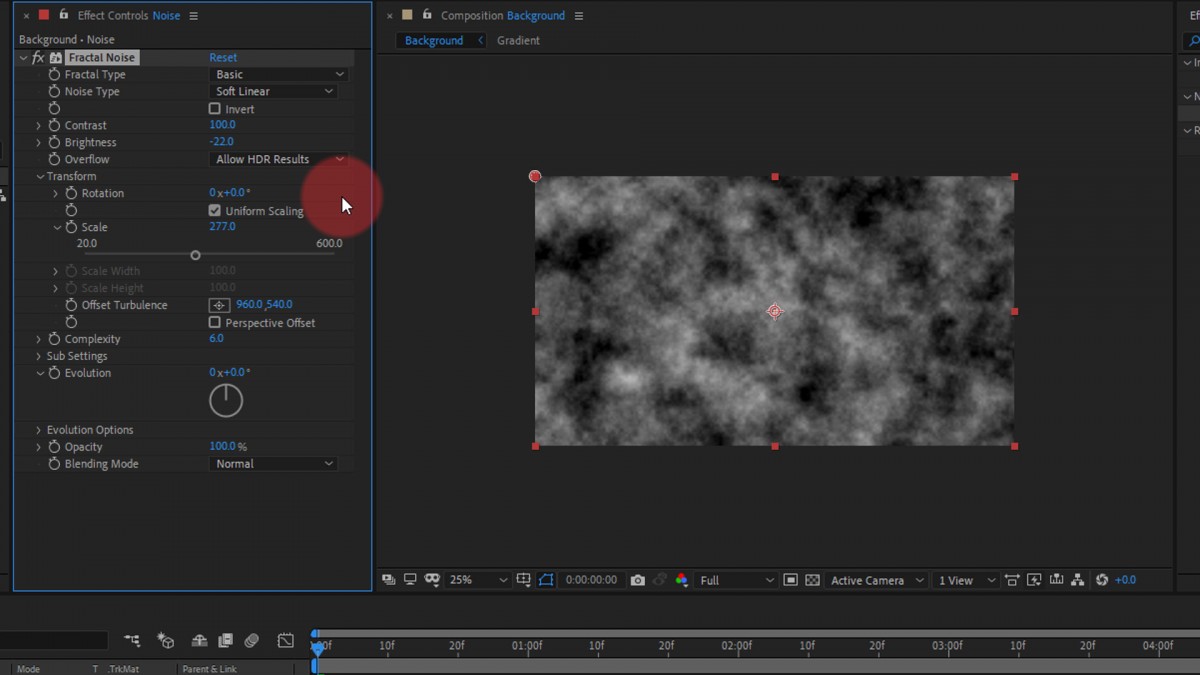
Task: Click Reset for Fractal Noise
Action: (x=223, y=58)
